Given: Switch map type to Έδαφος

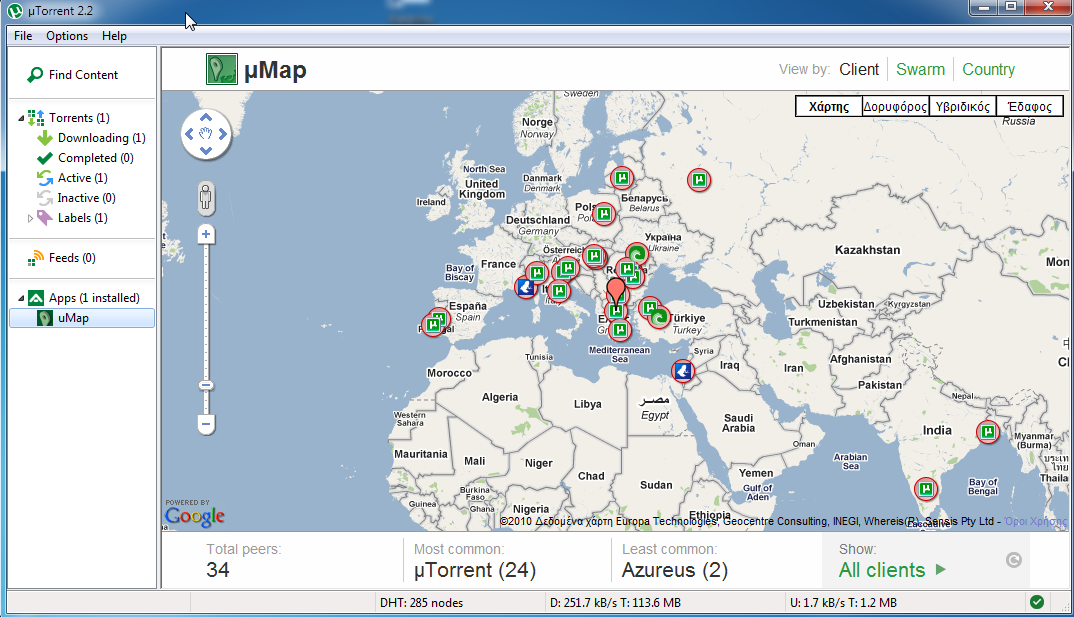Looking at the screenshot, I should [x=1029, y=106].
